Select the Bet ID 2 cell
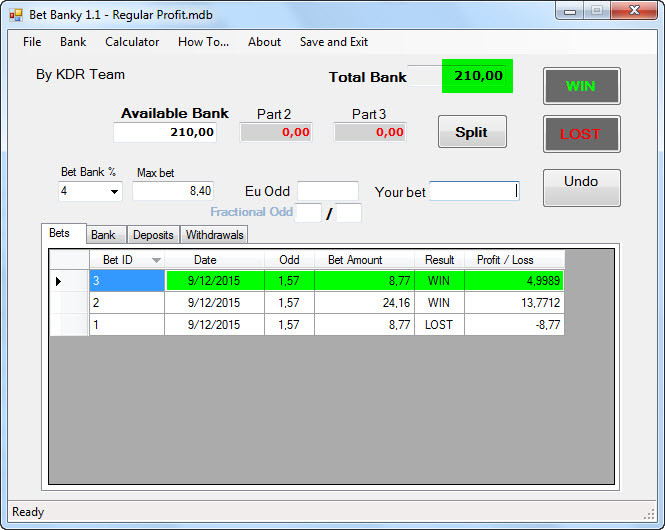The image size is (665, 530). point(127,303)
